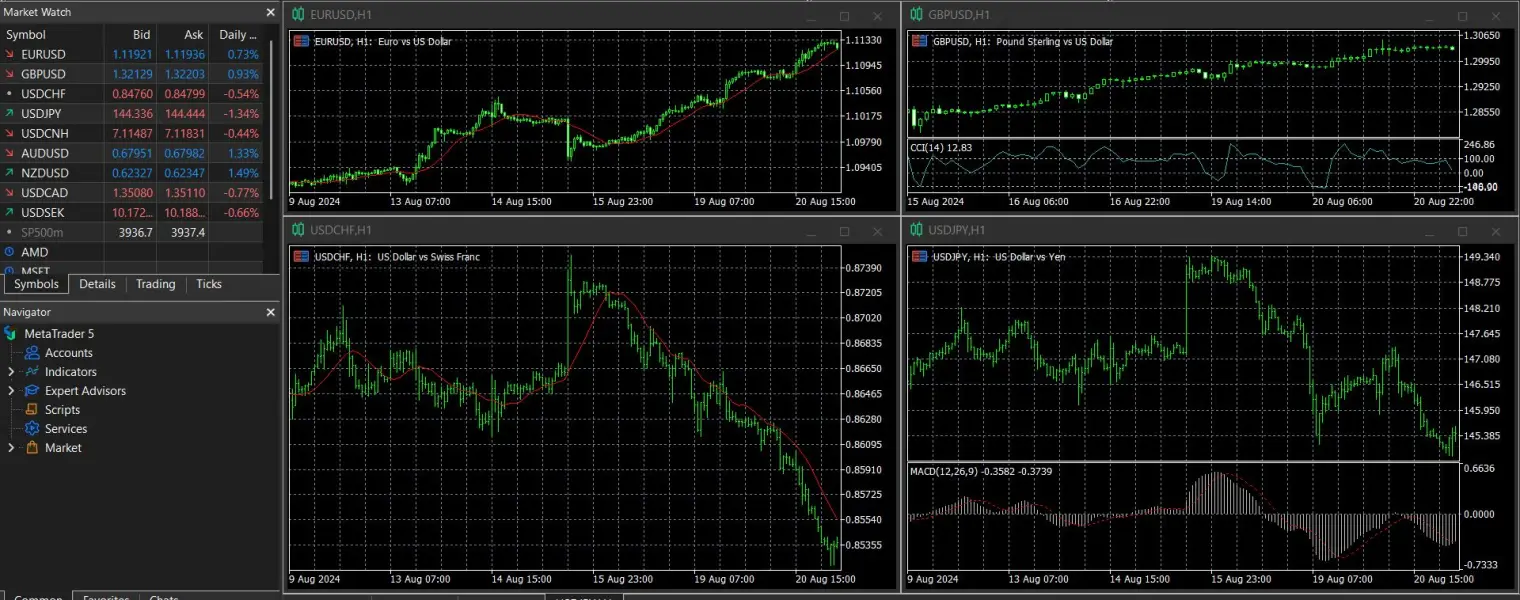Expand the Expert Advisors tree node
Image resolution: width=1520 pixels, height=600 pixels.
[x=11, y=391]
